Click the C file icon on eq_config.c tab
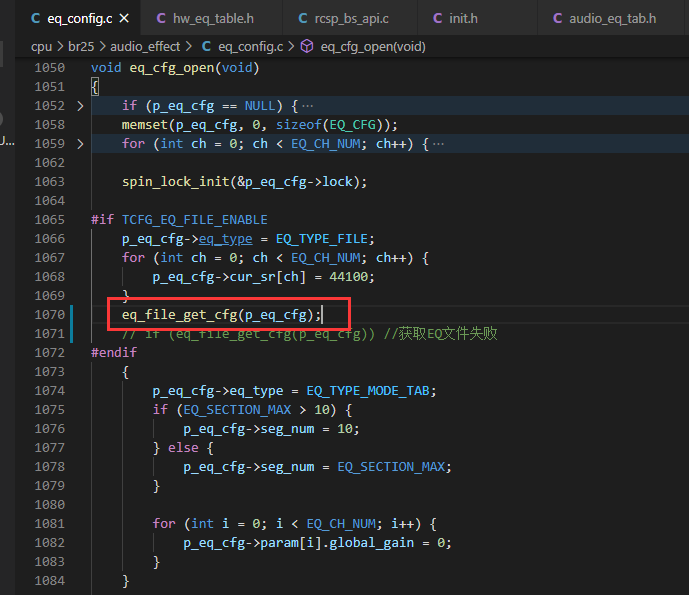 click(36, 18)
